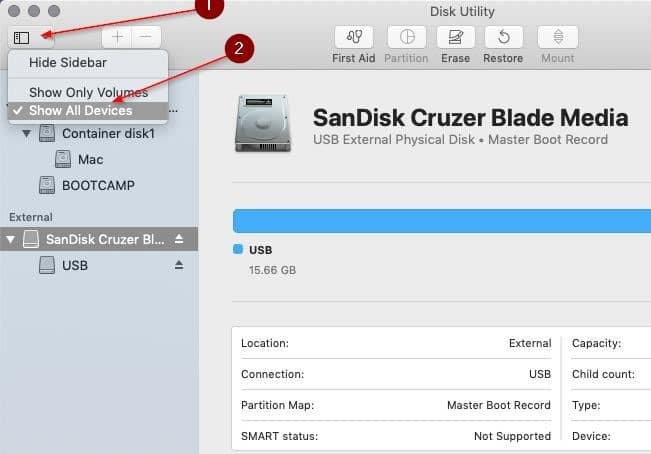Click the Restore toolbar icon

pos(504,37)
